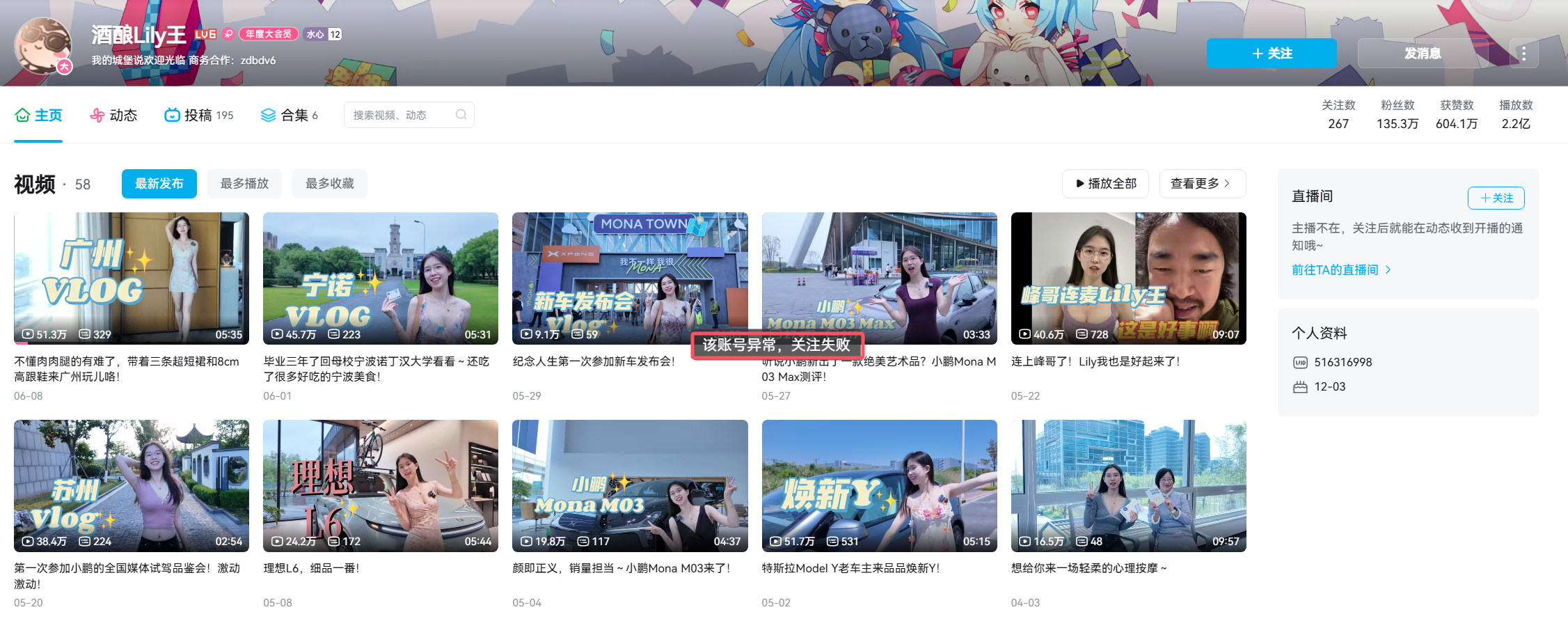The width and height of the screenshot is (1568, 628).
Task: Click the play count icon on 焕新Y video
Action: click(x=775, y=542)
